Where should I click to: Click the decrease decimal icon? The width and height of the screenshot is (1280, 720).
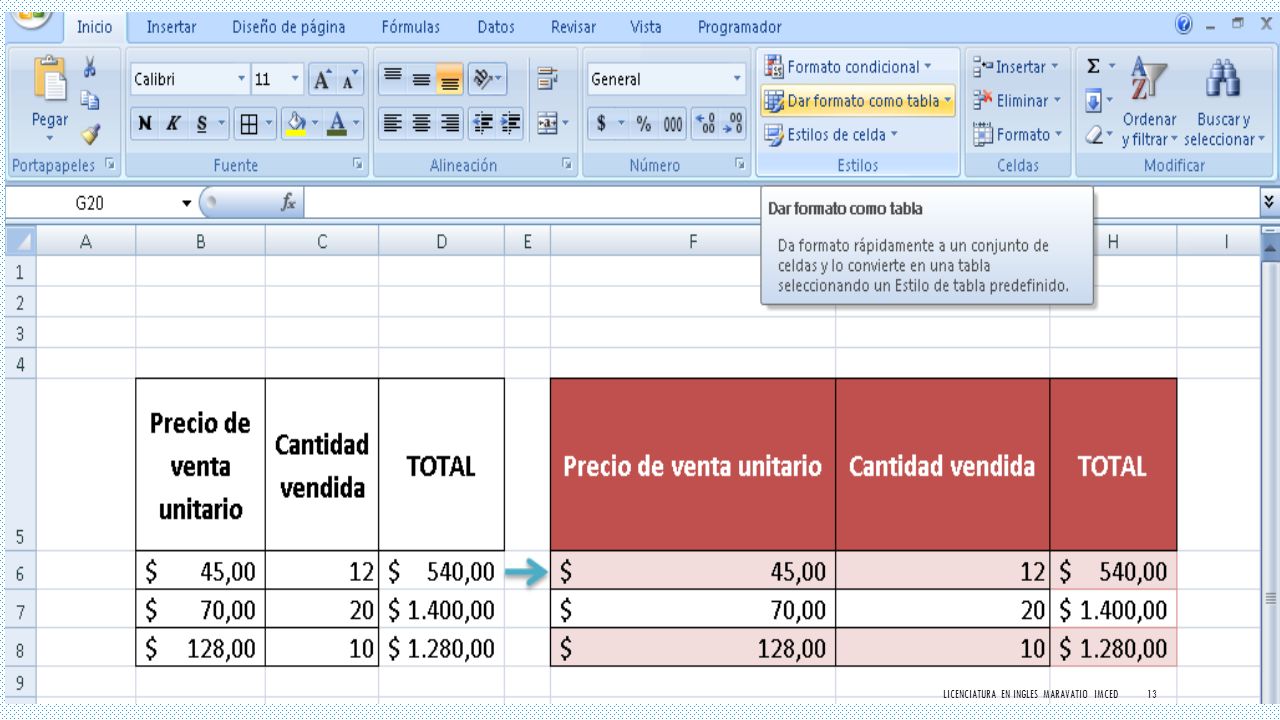pyautogui.click(x=733, y=124)
